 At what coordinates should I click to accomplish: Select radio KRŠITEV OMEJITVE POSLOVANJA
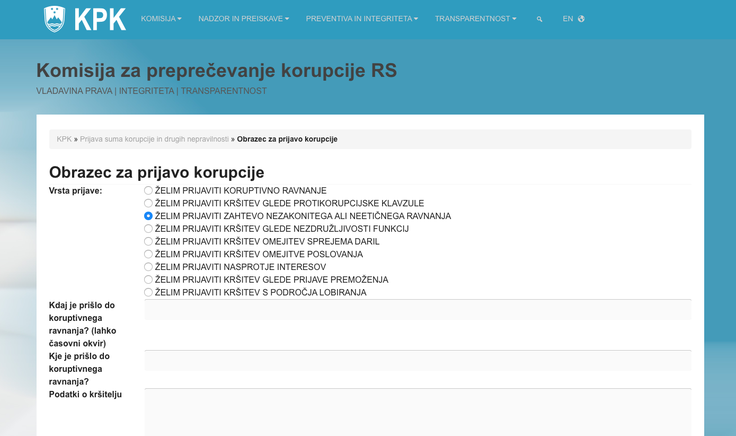[x=148, y=254]
